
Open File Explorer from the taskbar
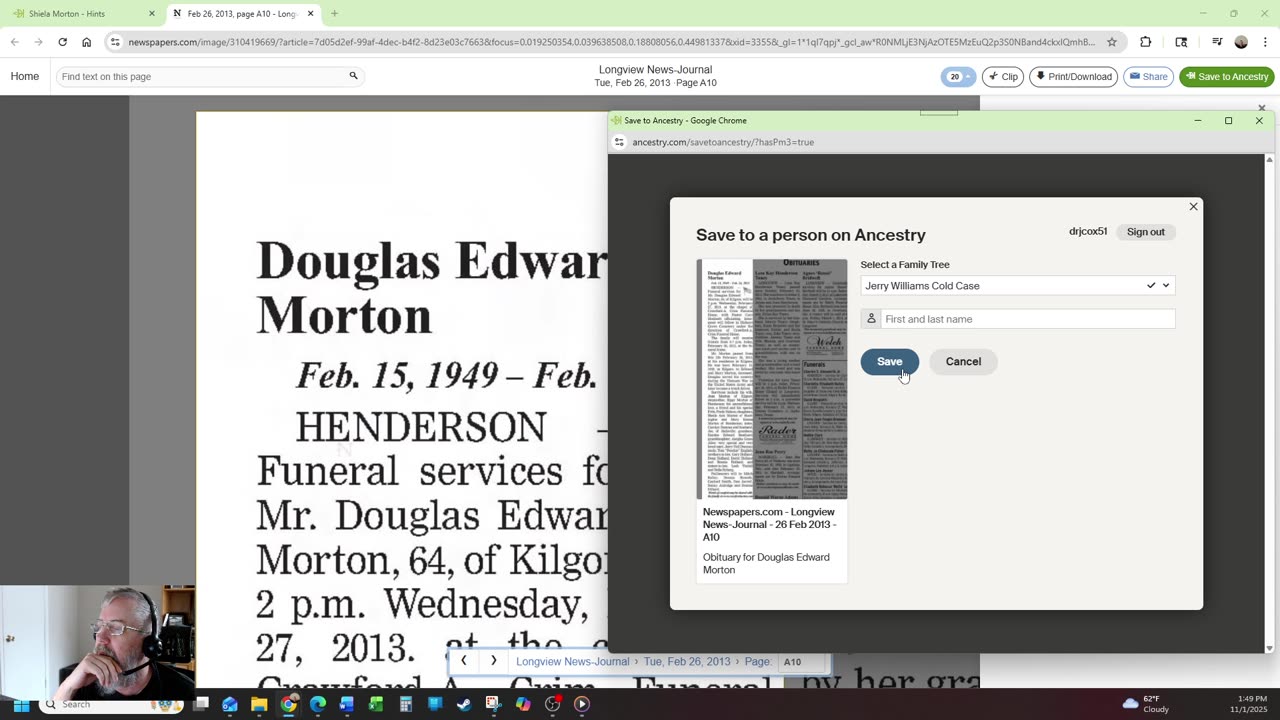pyautogui.click(x=259, y=704)
